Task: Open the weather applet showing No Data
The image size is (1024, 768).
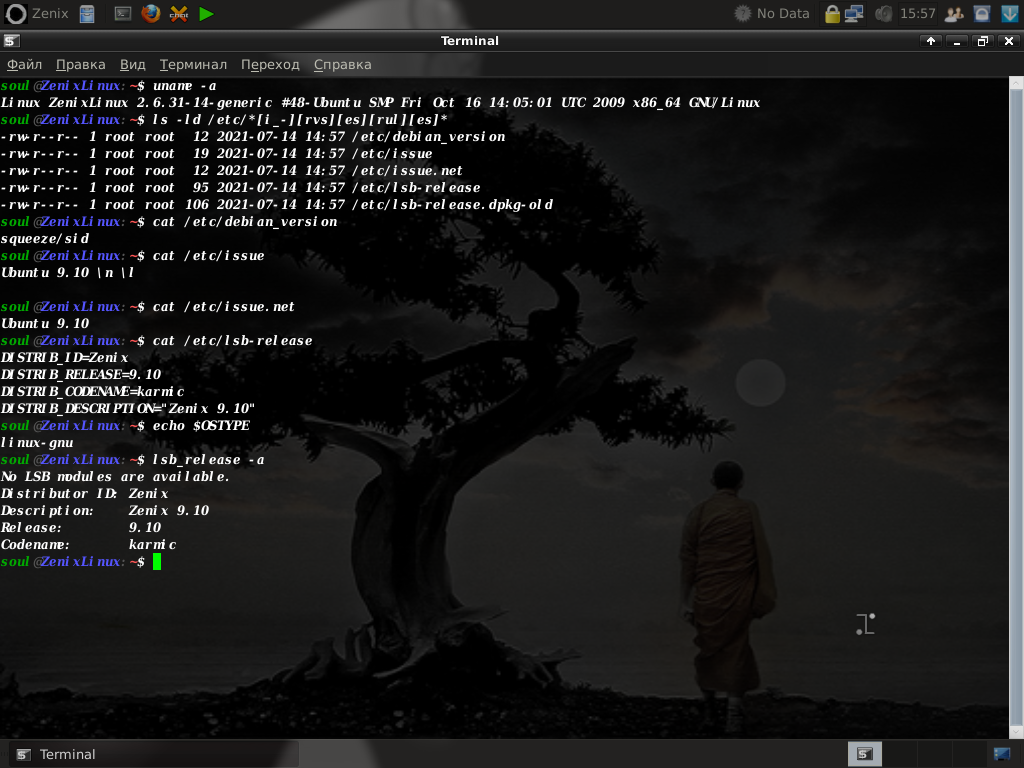Action: (x=772, y=14)
